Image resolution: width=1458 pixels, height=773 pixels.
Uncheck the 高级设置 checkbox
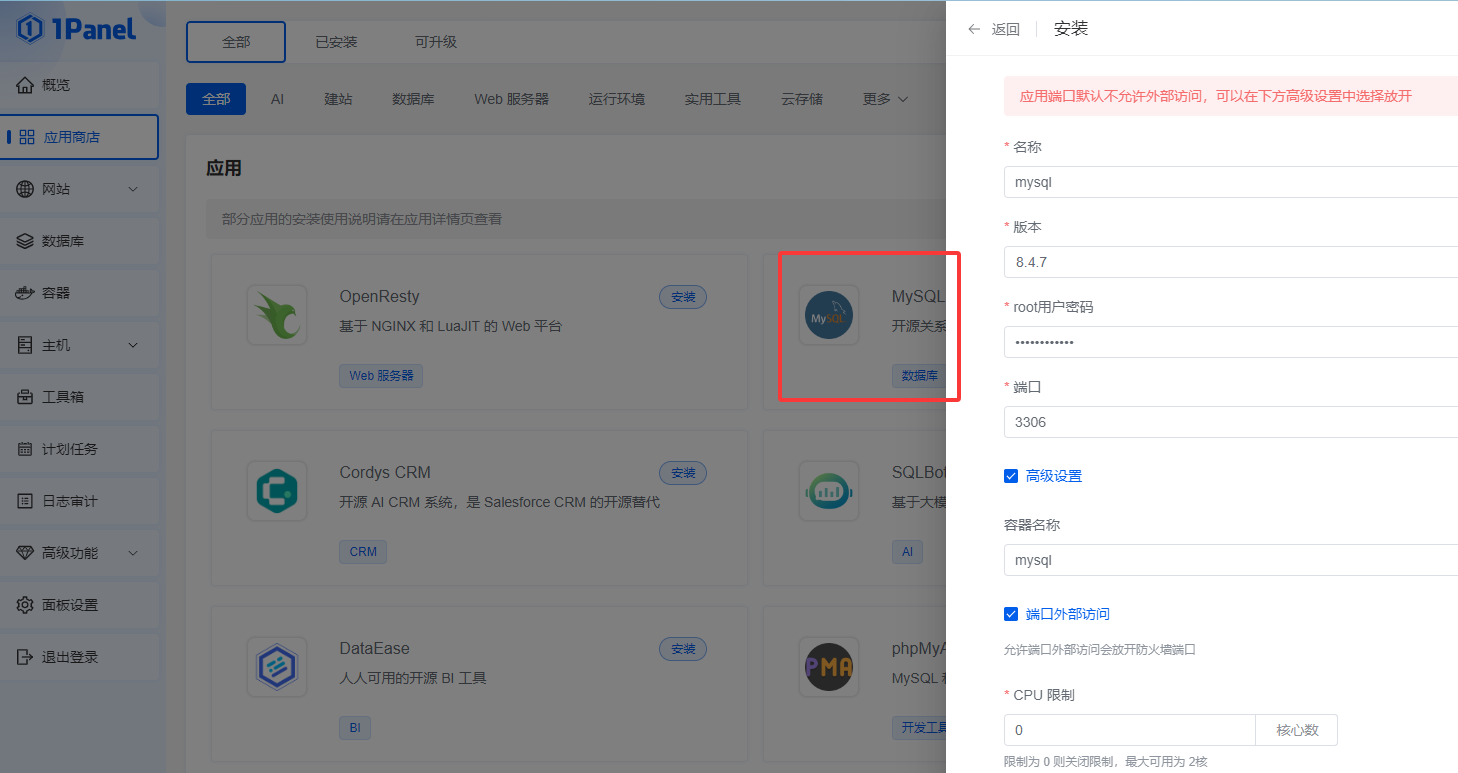coord(1011,476)
